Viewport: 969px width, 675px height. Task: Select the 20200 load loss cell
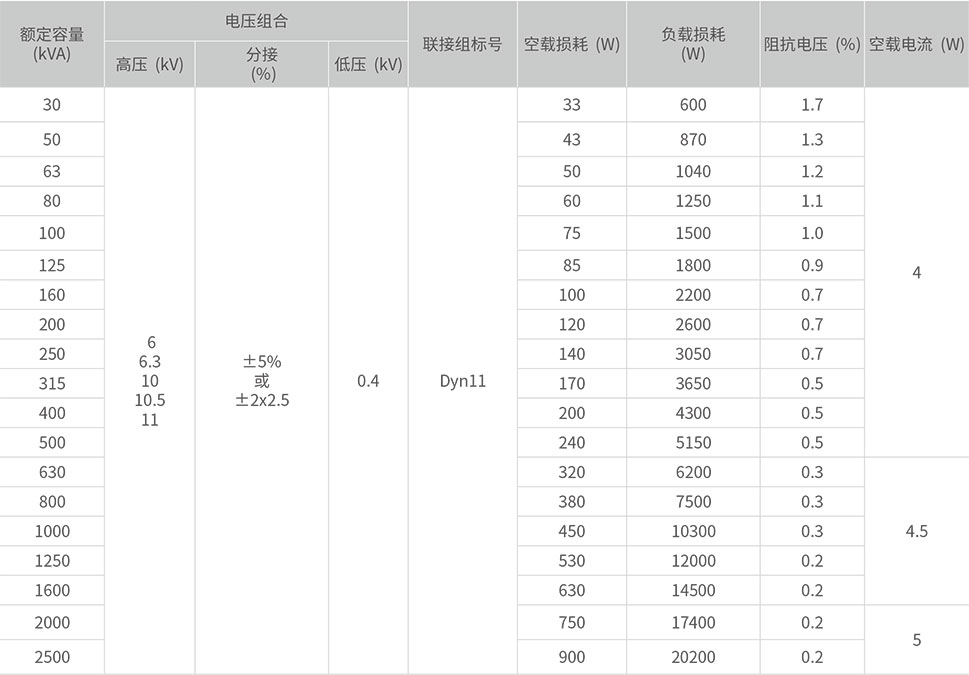coord(694,657)
